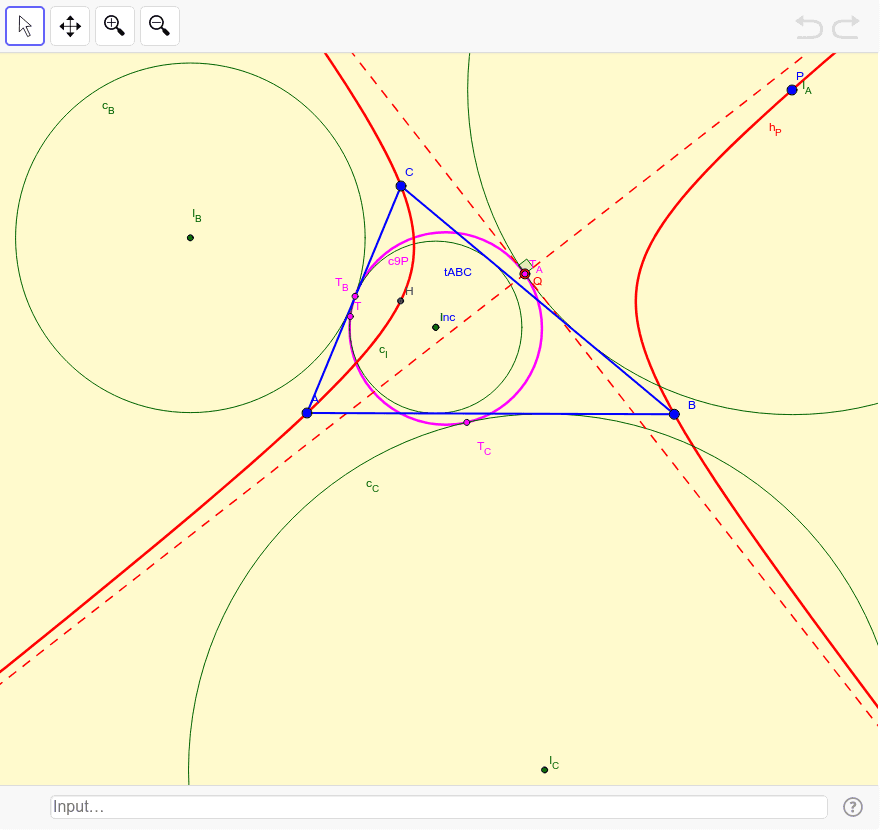Screen dimensions: 880x830
Task: Select blue vertex point A
Action: tap(307, 413)
